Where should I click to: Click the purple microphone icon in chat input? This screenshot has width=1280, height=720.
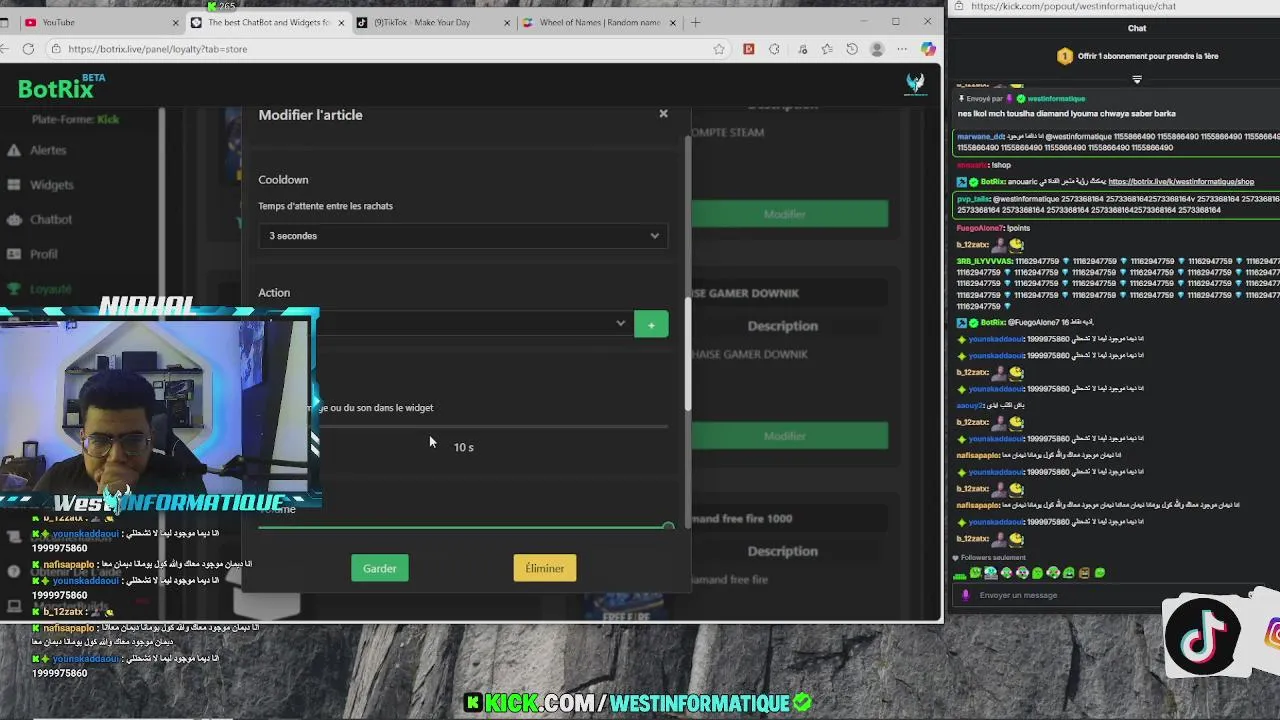click(x=965, y=595)
